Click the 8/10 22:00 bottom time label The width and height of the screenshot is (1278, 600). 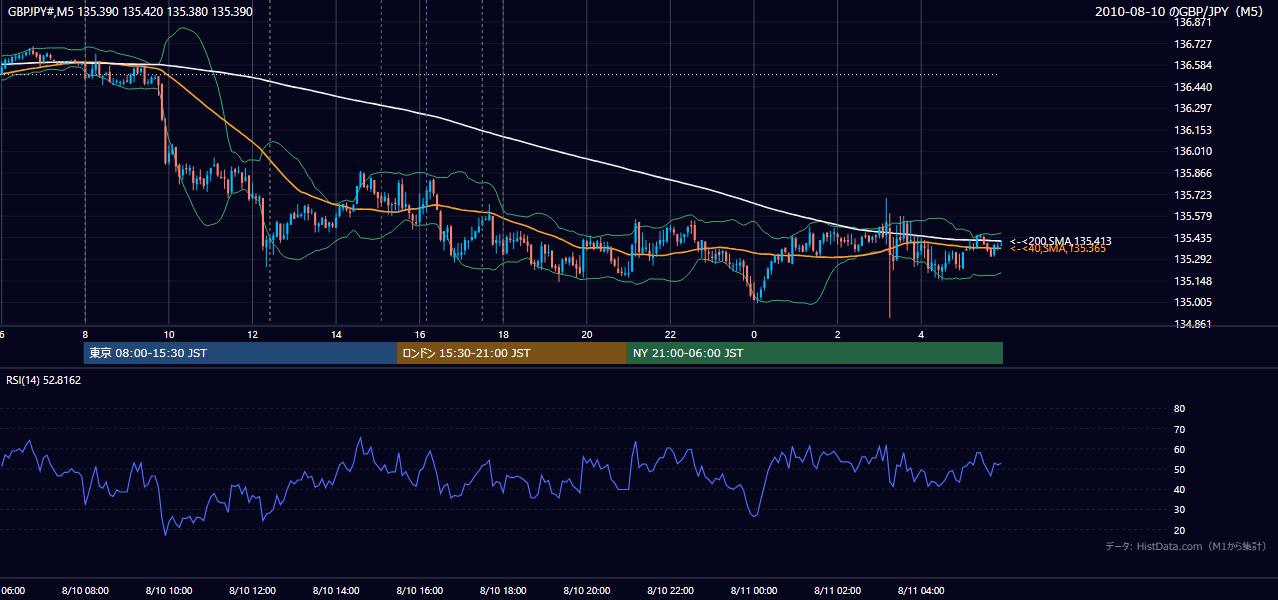tap(669, 591)
